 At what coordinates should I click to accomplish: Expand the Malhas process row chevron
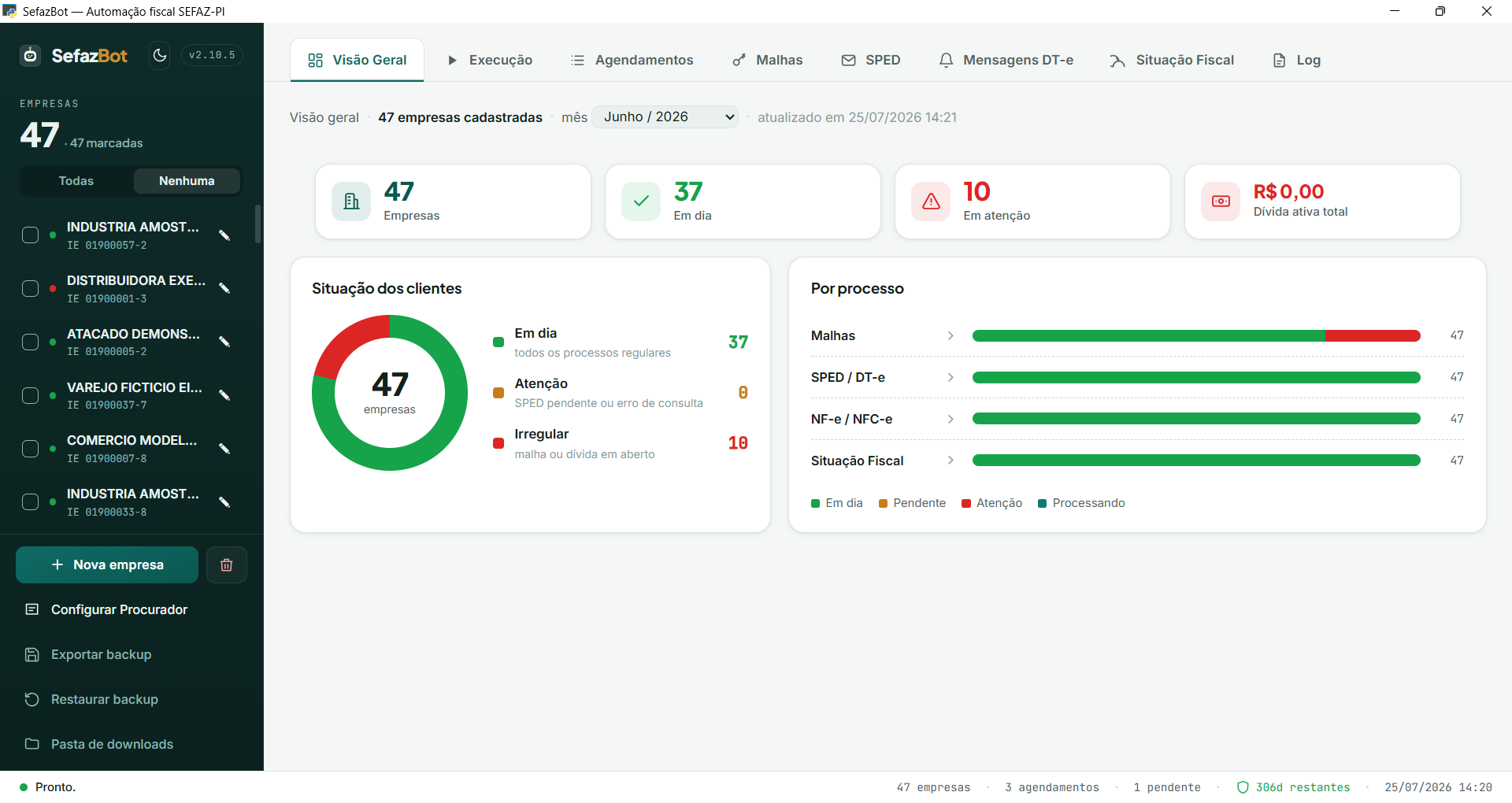(951, 335)
